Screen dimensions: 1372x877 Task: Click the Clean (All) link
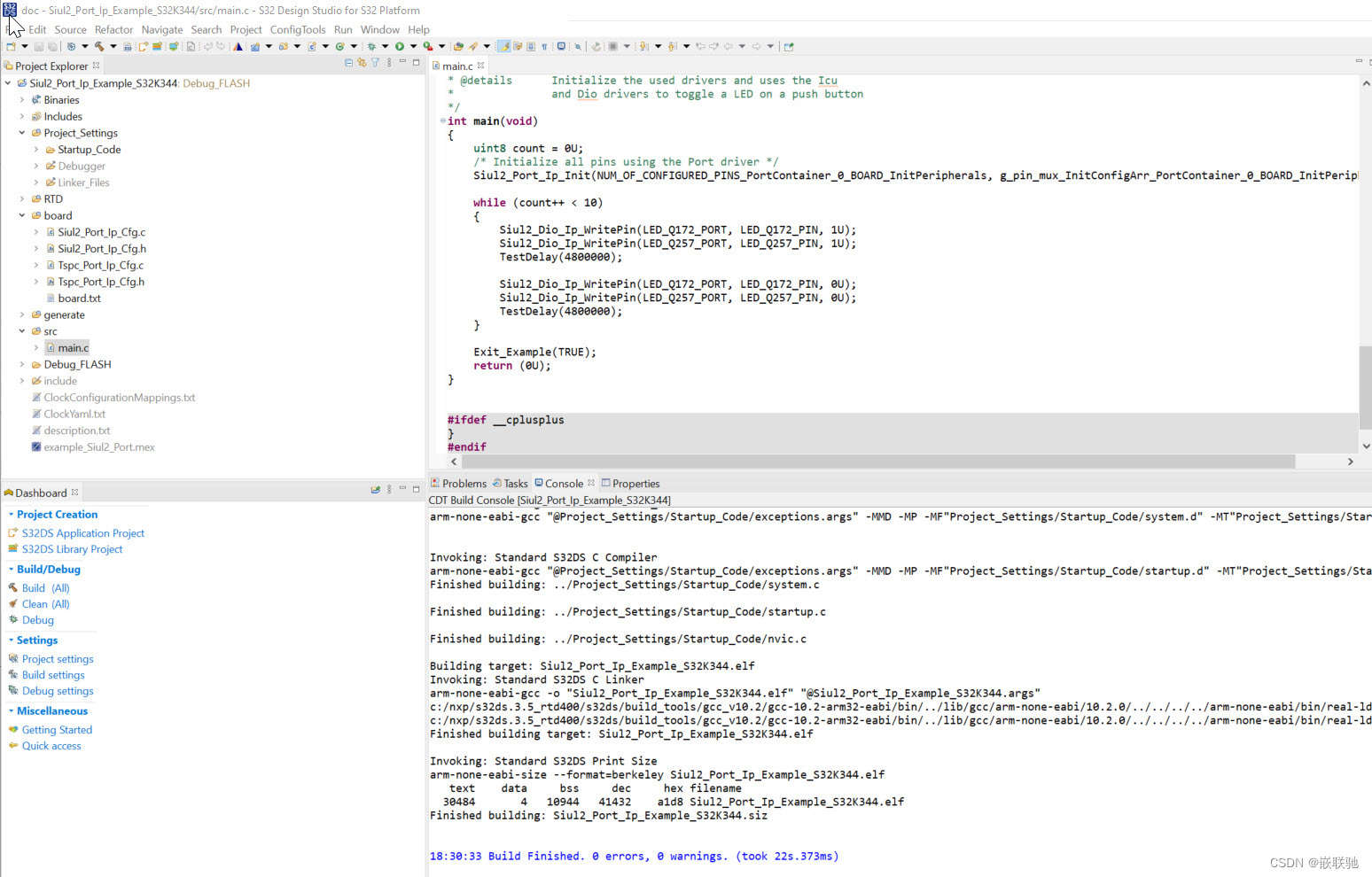click(x=45, y=604)
